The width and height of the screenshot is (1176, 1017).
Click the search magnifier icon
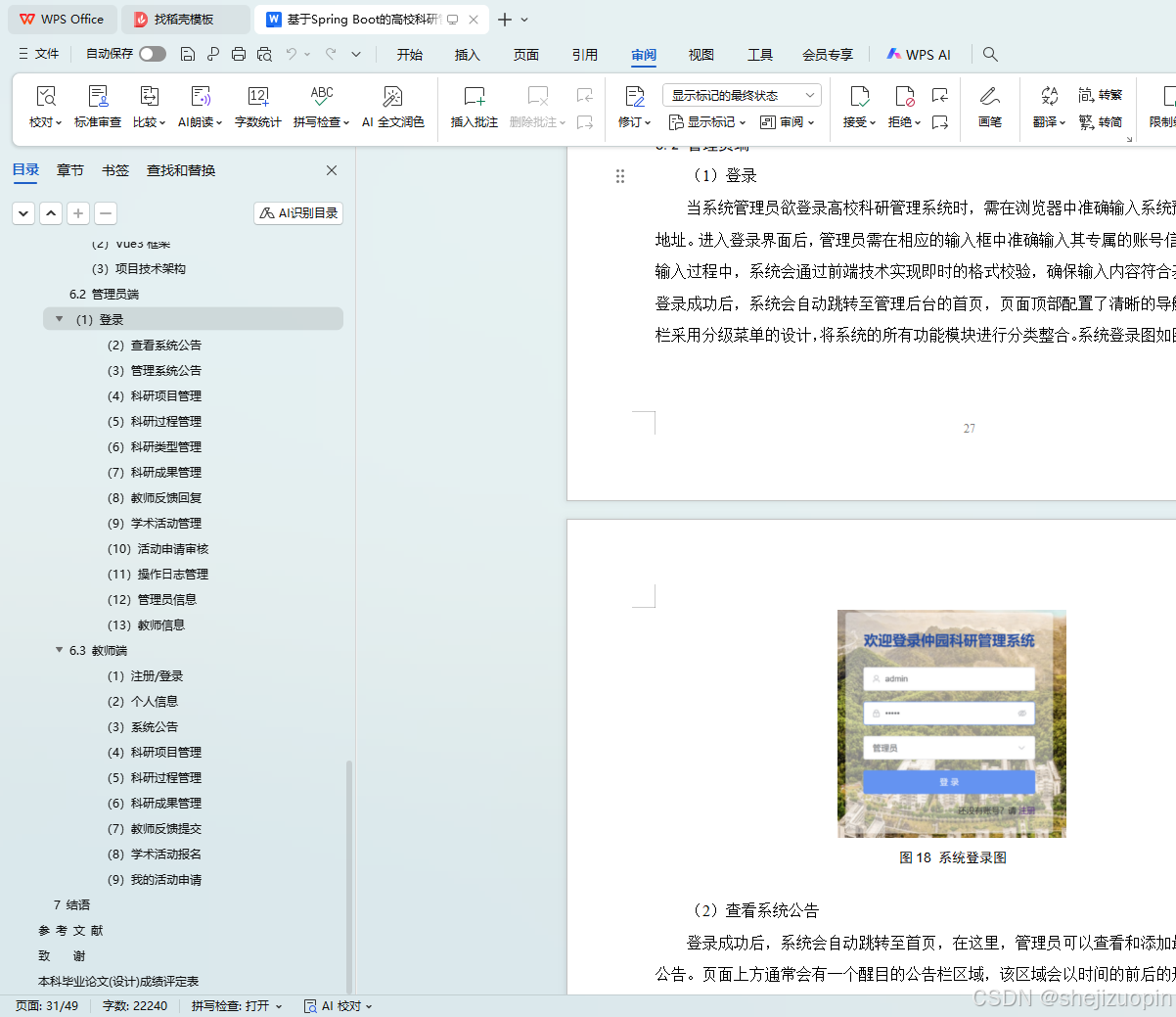pos(990,54)
